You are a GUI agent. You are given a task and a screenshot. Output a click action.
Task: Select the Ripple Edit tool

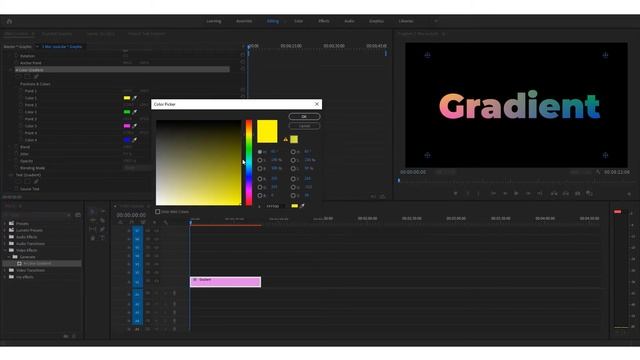[93, 220]
